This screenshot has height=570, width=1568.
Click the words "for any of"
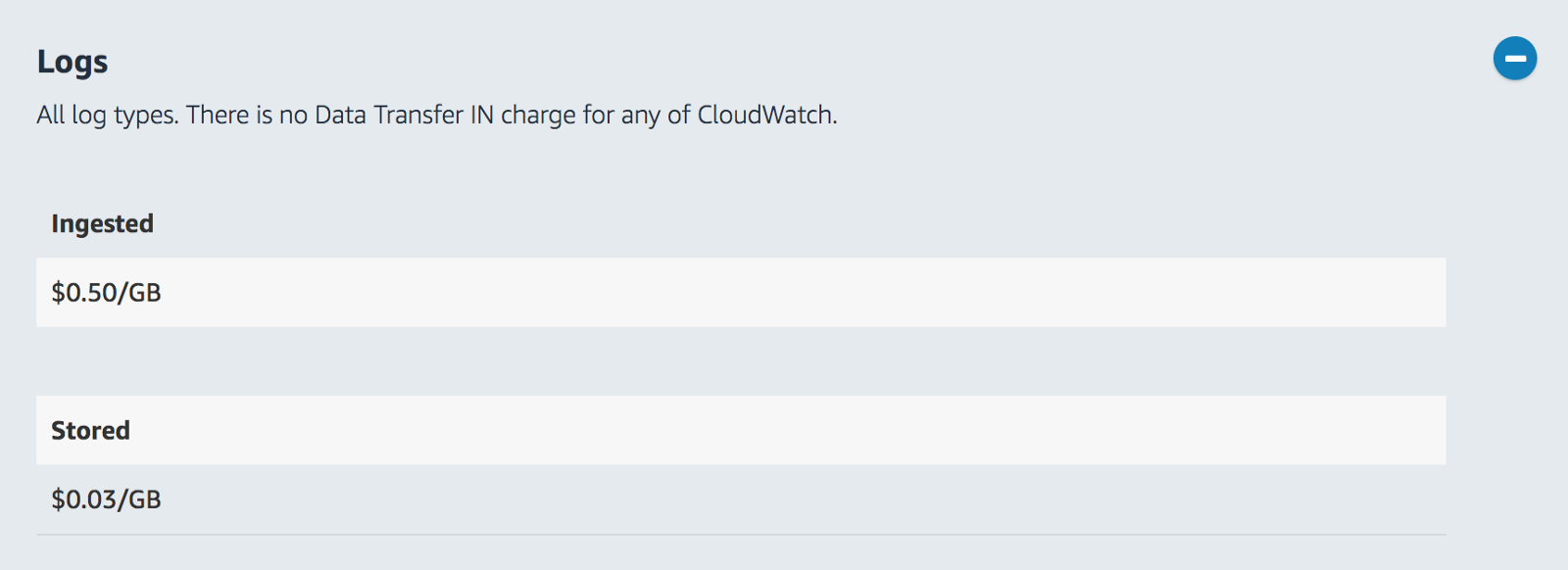[x=636, y=116]
